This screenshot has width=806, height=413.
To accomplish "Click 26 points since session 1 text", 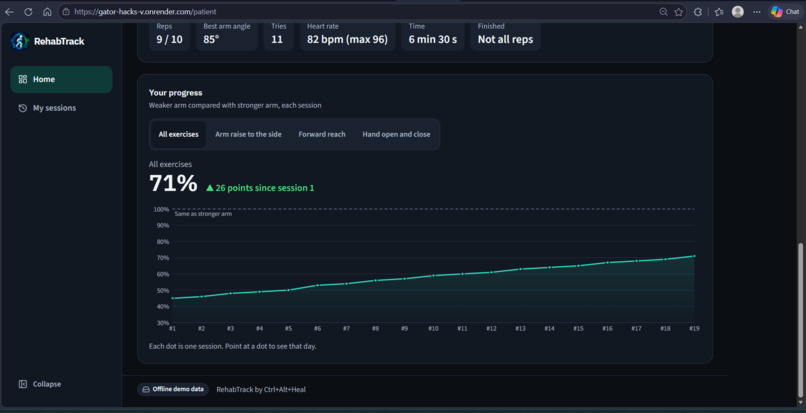I will point(260,188).
